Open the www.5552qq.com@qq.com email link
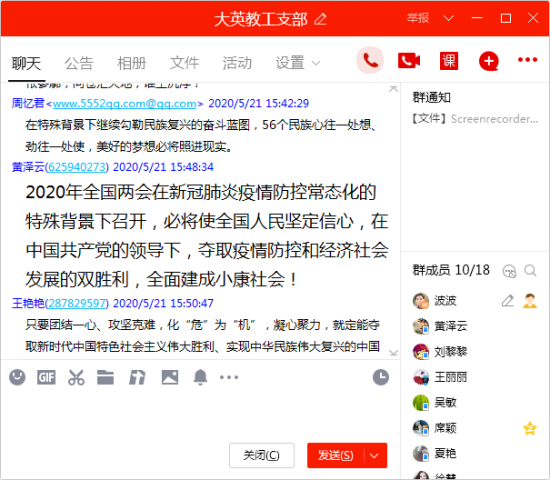The width and height of the screenshot is (550, 480). [x=124, y=104]
